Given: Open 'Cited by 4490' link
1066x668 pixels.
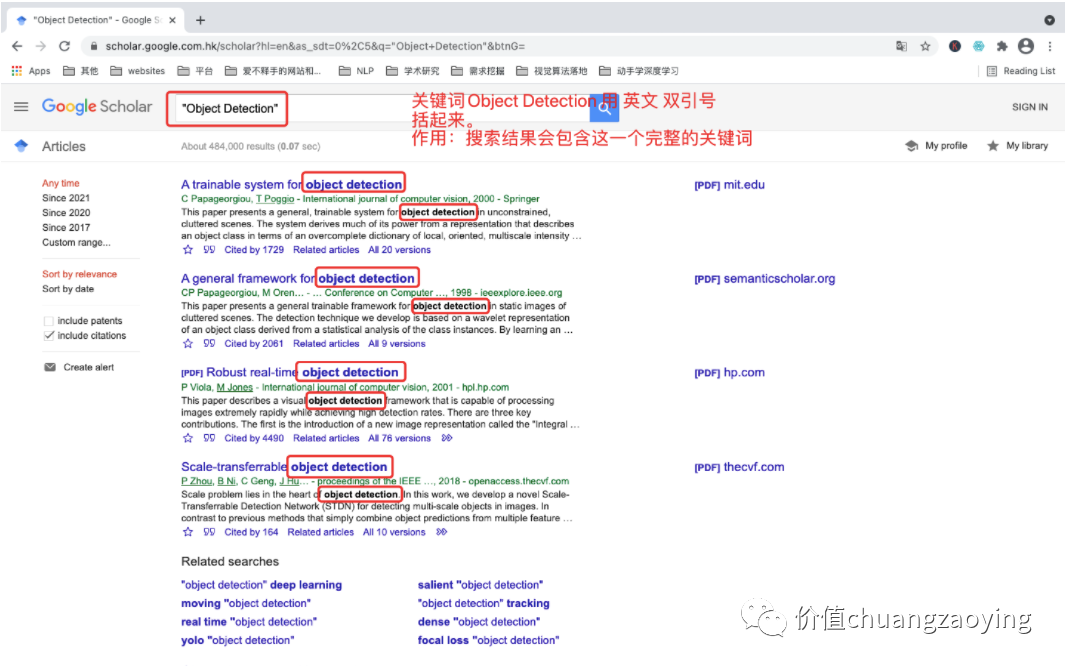Looking at the screenshot, I should click(254, 438).
